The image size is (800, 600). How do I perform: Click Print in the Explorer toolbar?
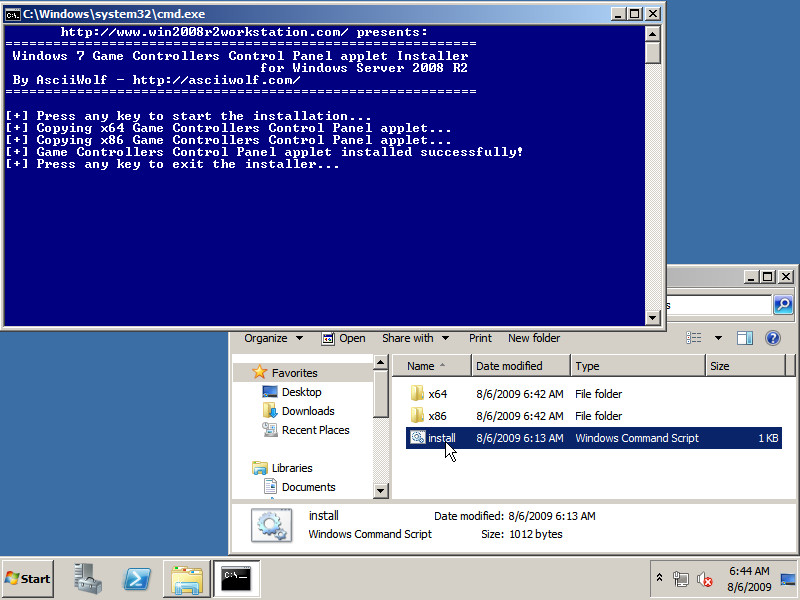click(480, 338)
